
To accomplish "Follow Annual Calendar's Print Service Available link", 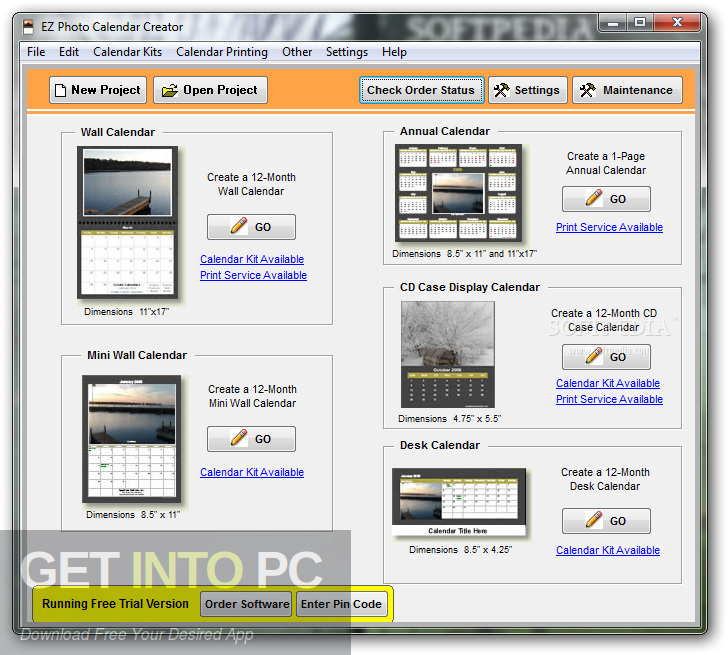I will [x=610, y=227].
